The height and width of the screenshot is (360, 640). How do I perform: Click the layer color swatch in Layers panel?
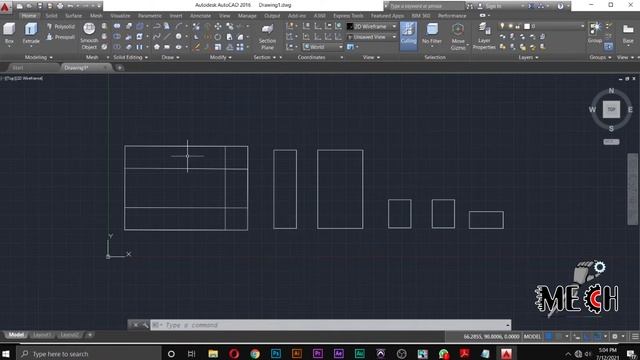point(527,26)
